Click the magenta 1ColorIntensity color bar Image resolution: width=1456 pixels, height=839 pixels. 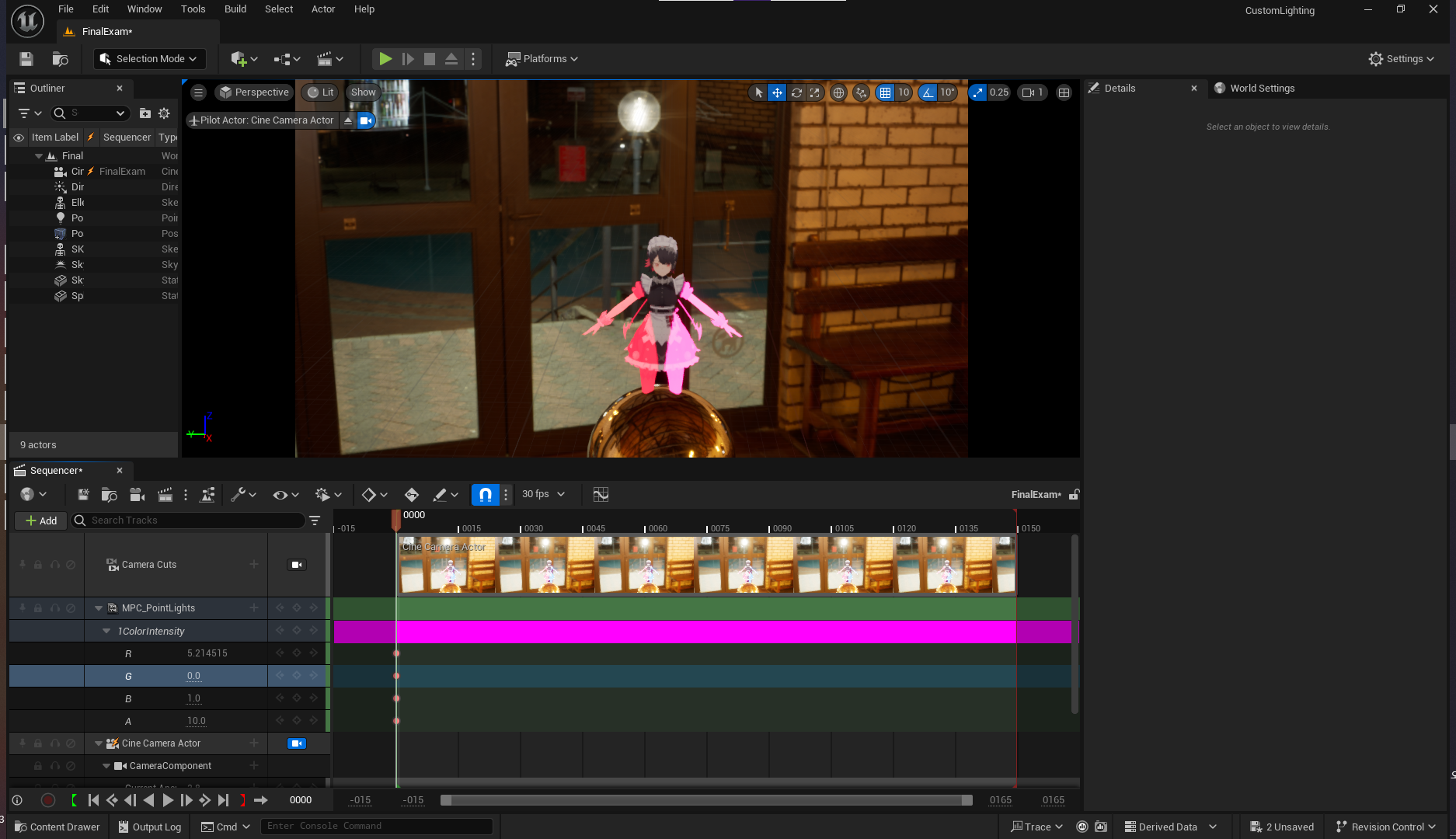coord(705,632)
